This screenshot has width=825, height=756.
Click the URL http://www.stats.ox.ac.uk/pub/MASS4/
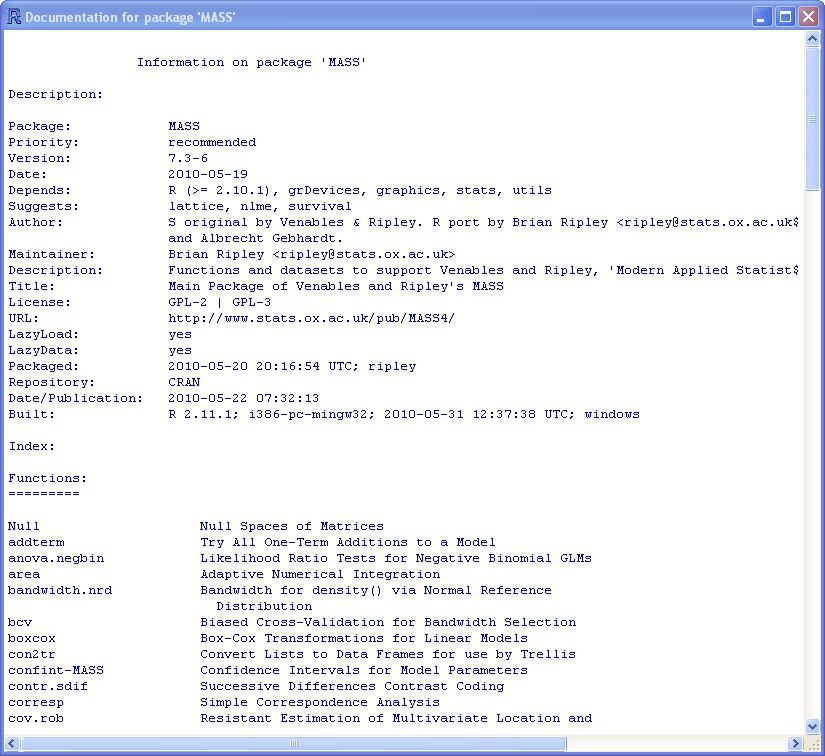tap(311, 318)
